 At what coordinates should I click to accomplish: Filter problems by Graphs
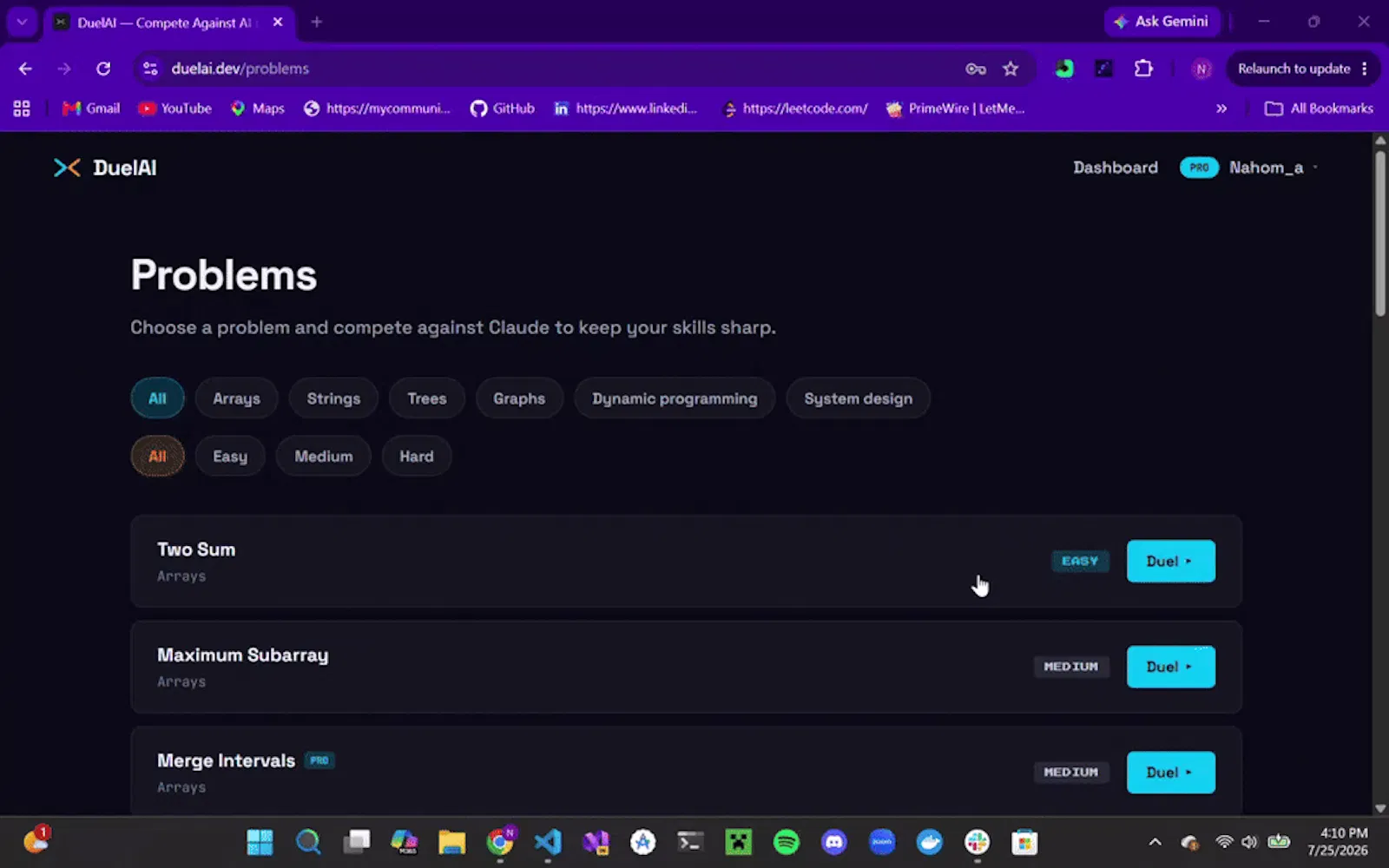coord(519,398)
